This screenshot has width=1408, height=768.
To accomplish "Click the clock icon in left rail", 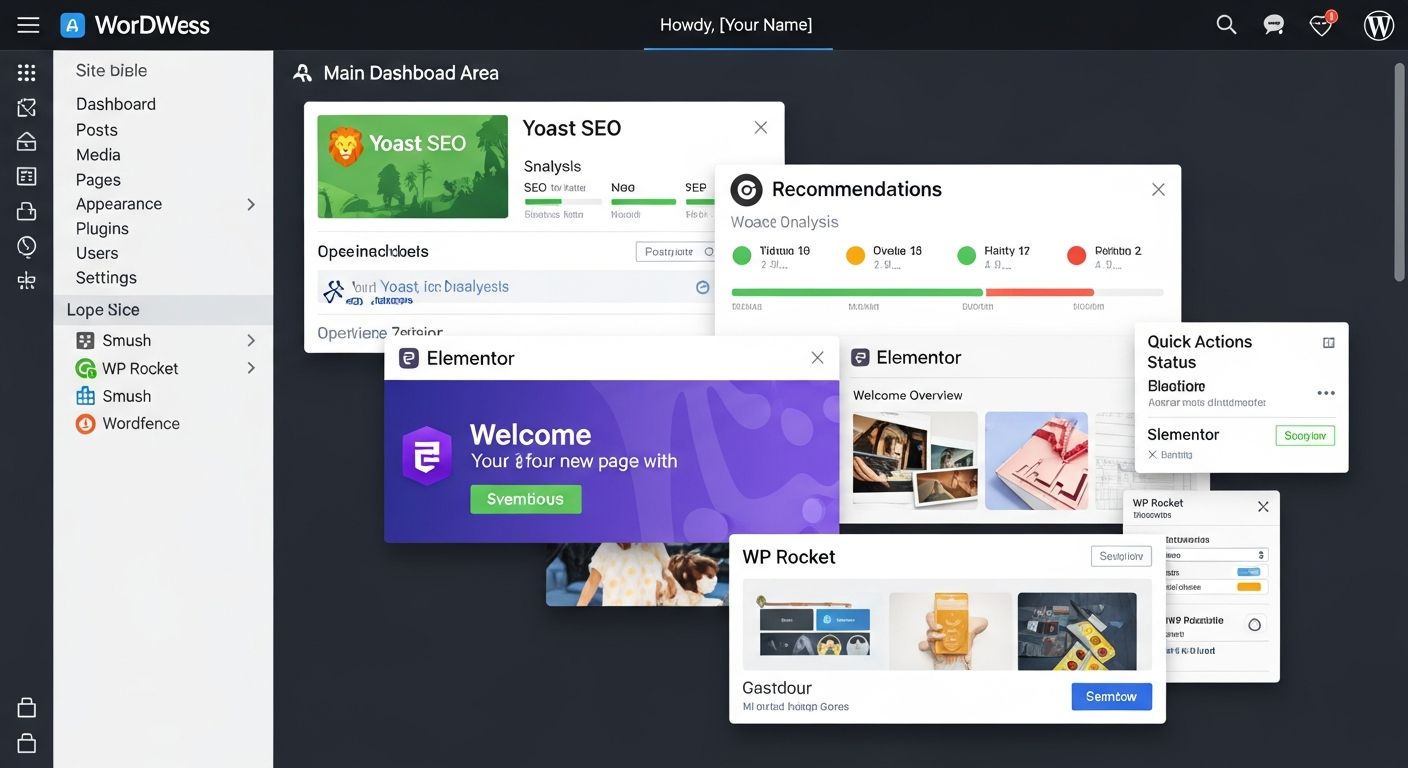I will [27, 246].
